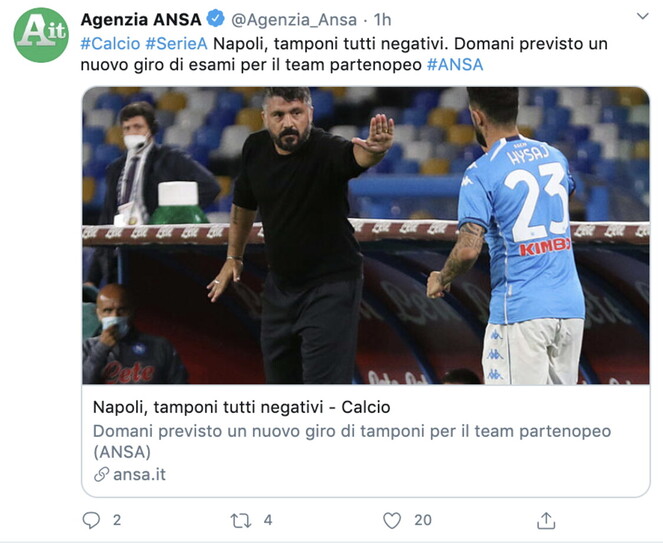
Task: Like the tweet with heart icon
Action: click(392, 520)
